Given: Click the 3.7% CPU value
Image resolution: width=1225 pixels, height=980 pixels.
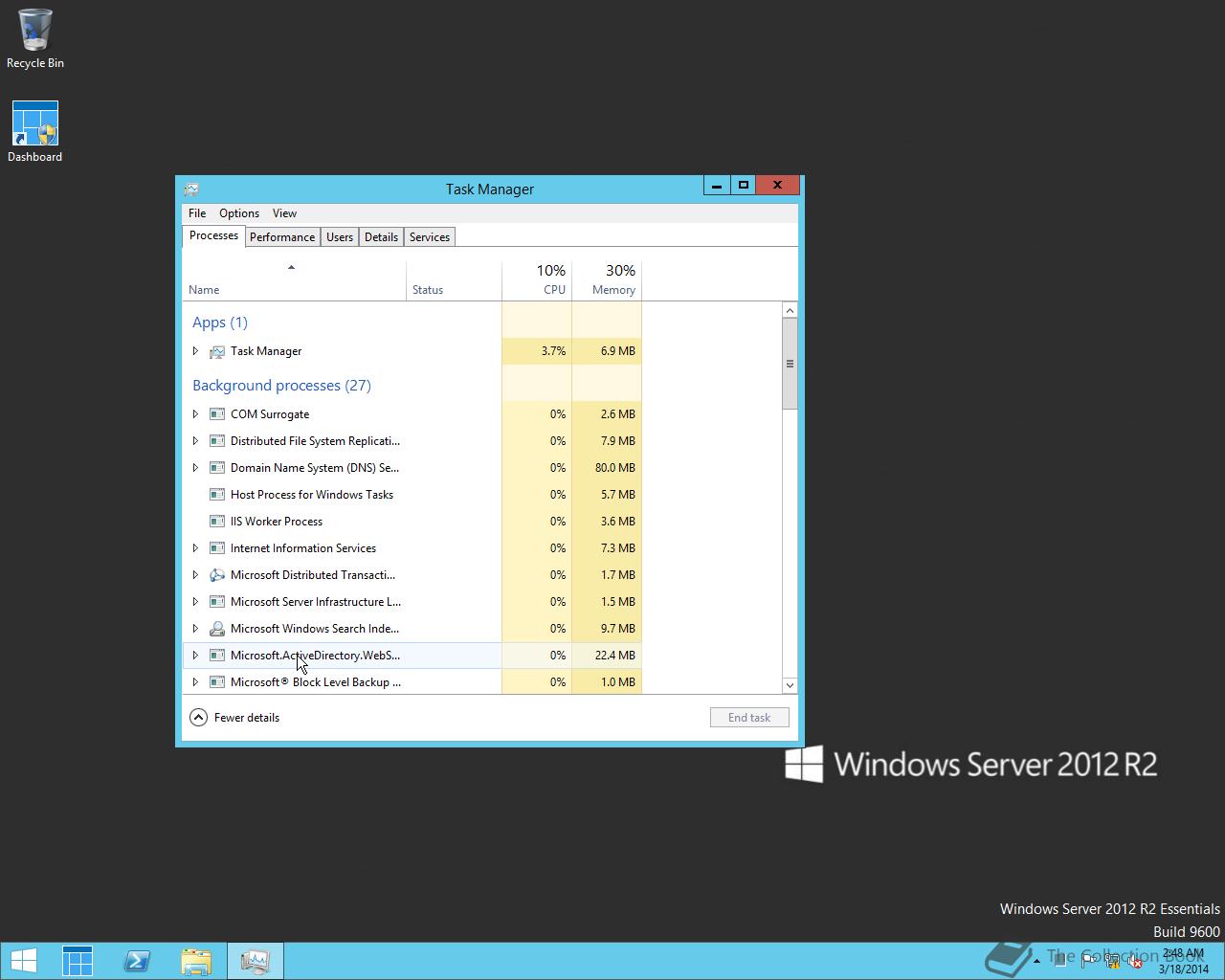Looking at the screenshot, I should pos(553,351).
